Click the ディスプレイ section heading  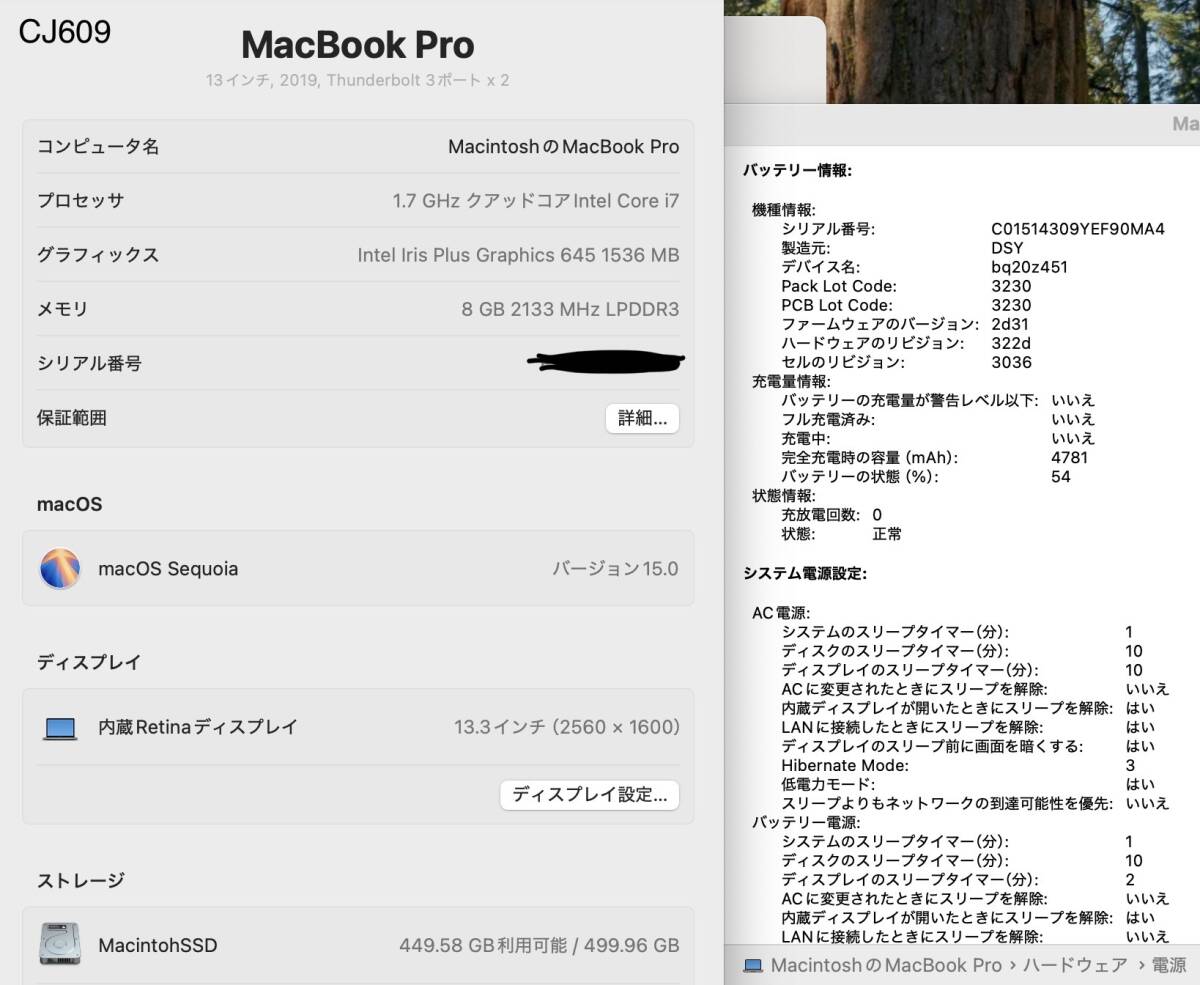[89, 662]
